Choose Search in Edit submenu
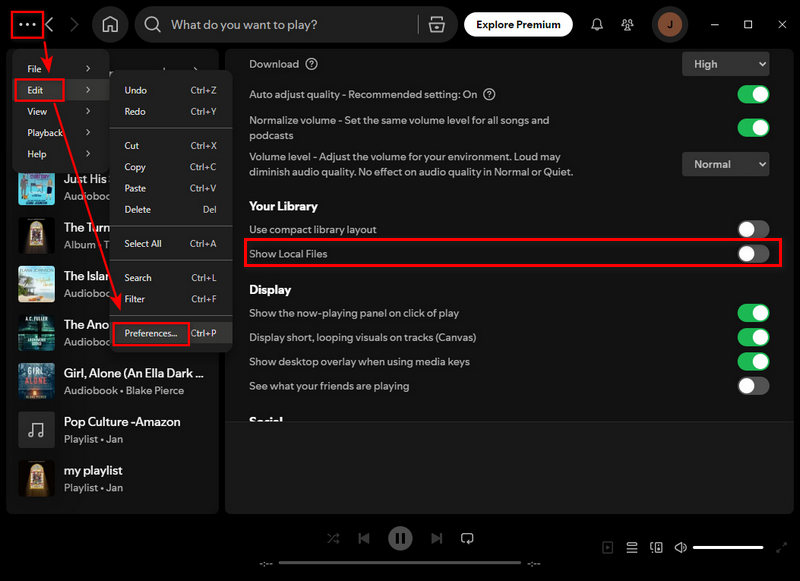 pyautogui.click(x=171, y=278)
